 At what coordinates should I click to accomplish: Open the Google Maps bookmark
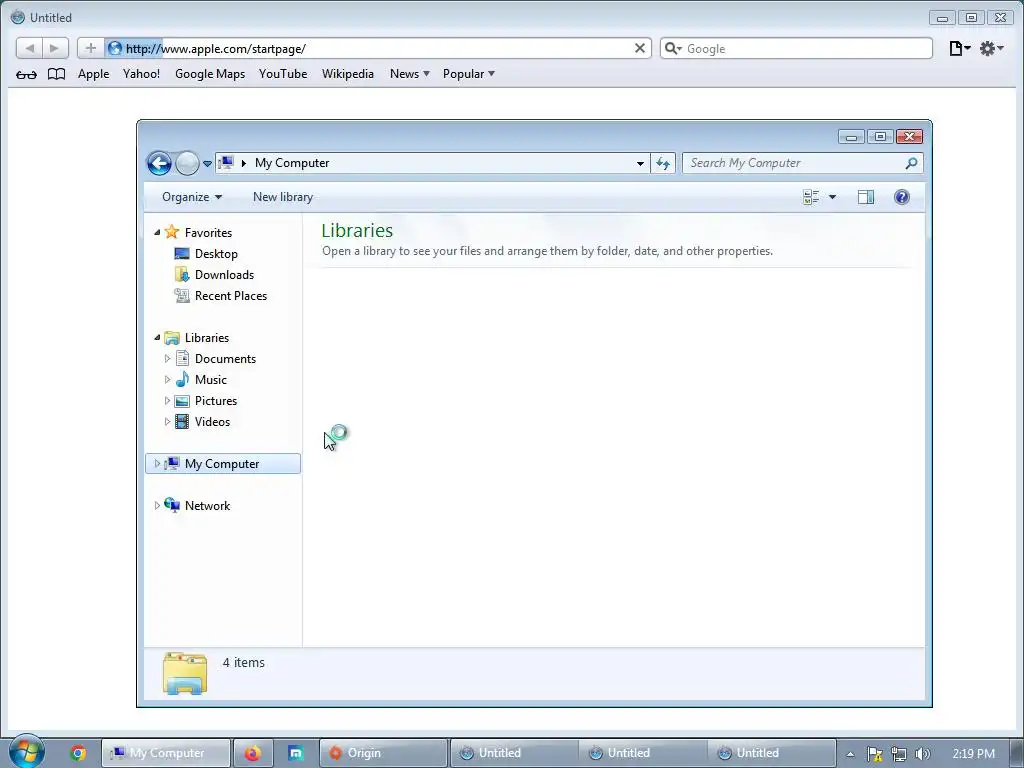click(x=210, y=74)
